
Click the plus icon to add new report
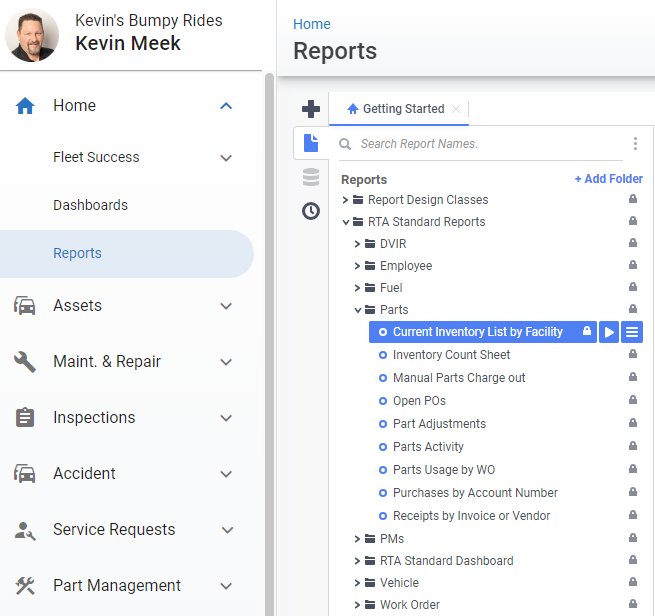[310, 109]
